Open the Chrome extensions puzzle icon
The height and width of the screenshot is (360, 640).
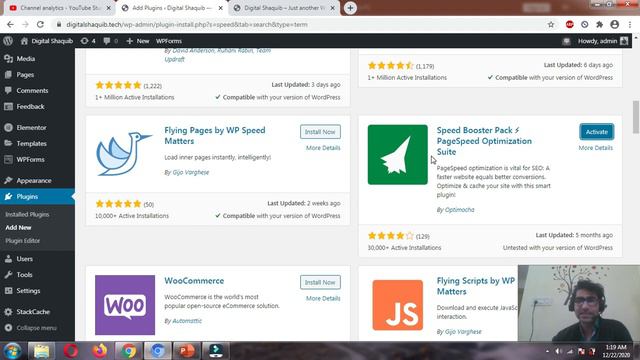600,24
